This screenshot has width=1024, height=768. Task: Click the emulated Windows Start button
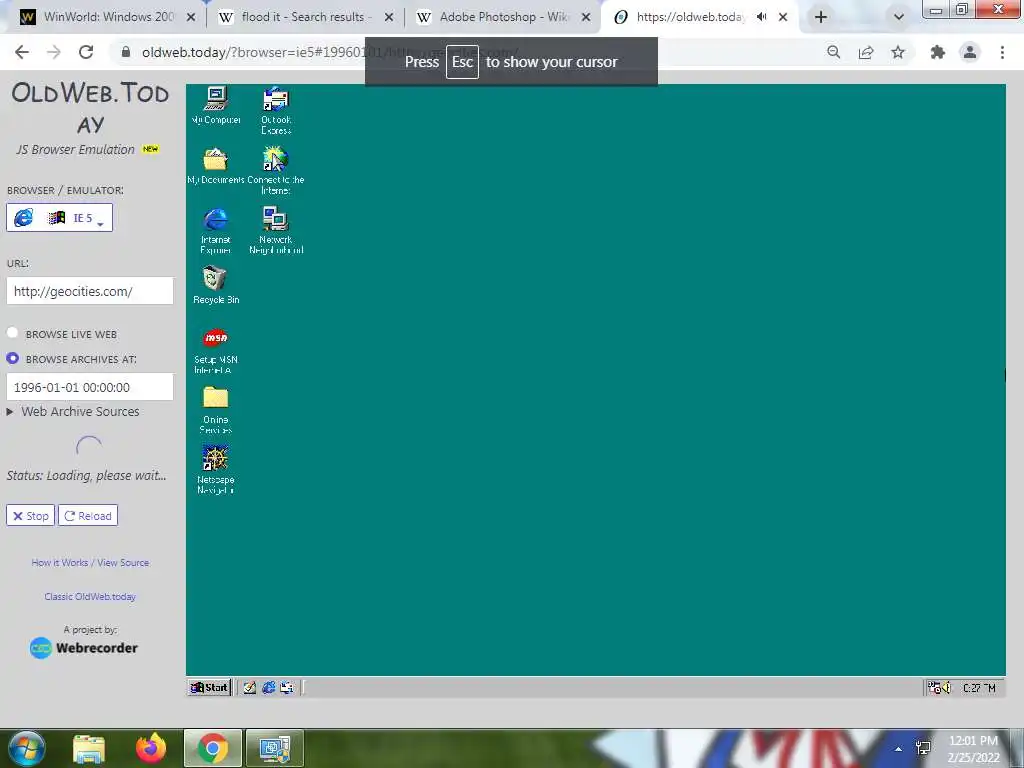pyautogui.click(x=209, y=687)
